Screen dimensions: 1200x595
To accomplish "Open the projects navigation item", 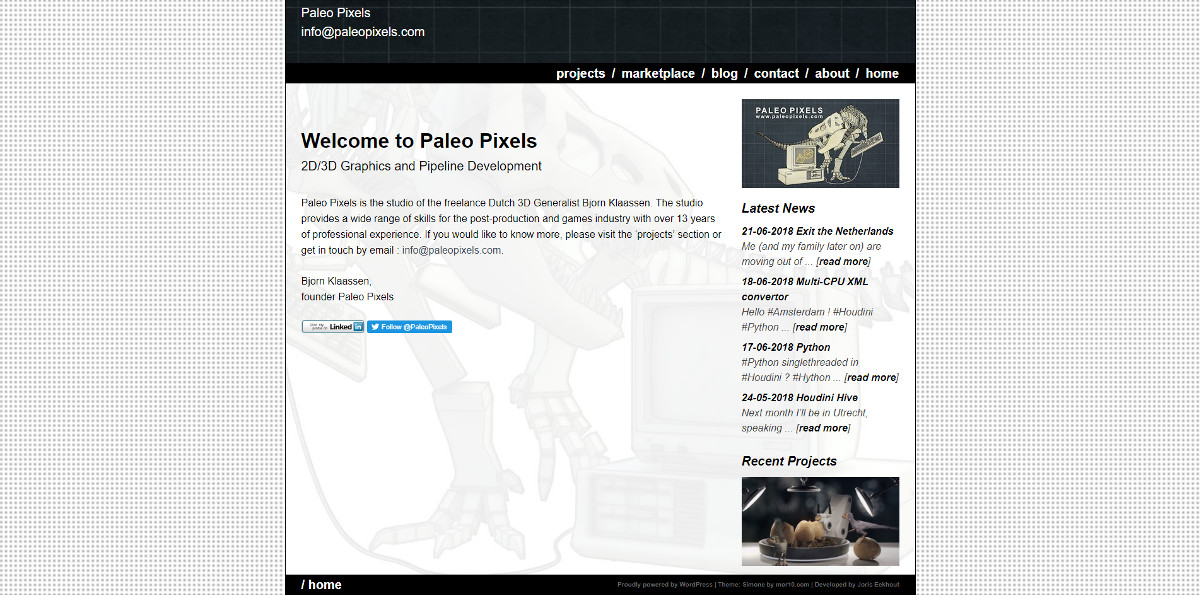I will point(581,72).
